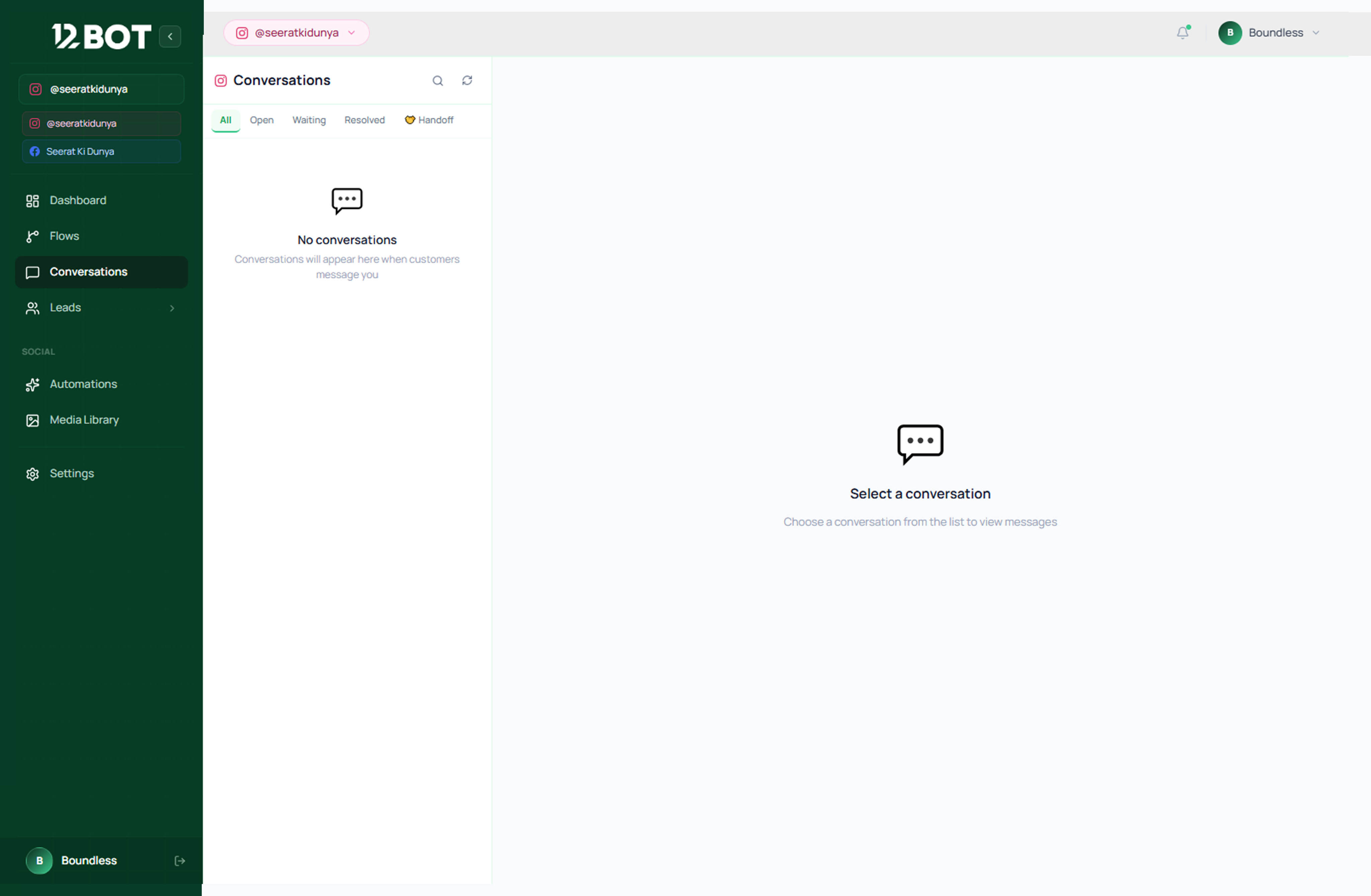1371x896 pixels.
Task: Expand the Leads submenu chevron
Action: coord(172,308)
